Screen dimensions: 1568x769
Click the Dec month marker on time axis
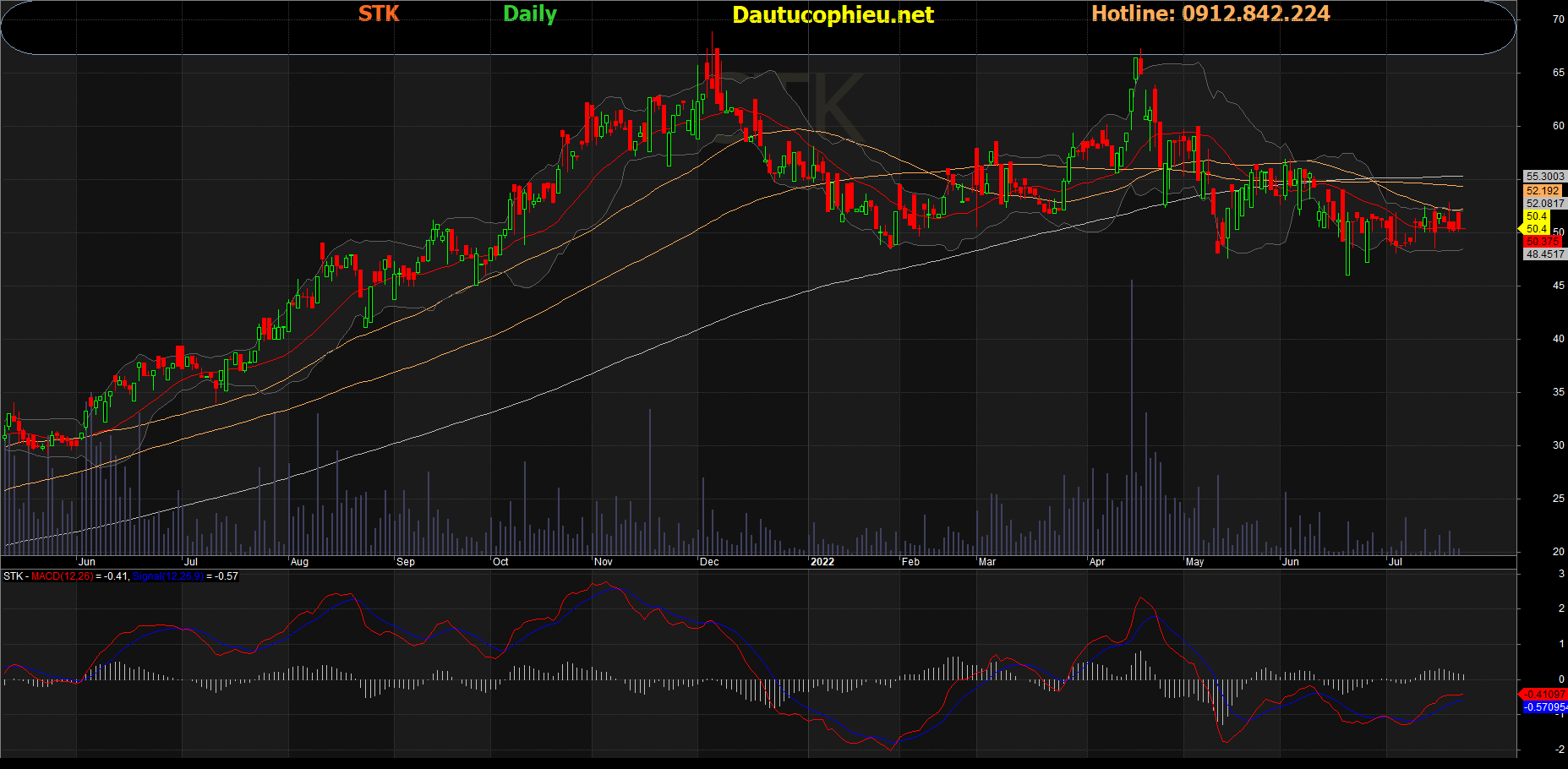[x=709, y=562]
